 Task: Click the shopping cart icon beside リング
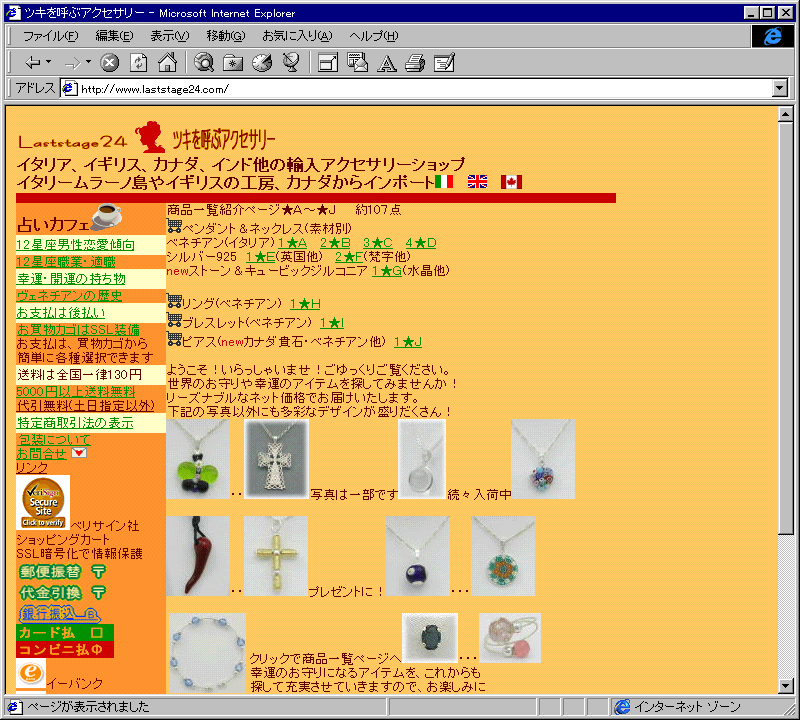click(174, 301)
